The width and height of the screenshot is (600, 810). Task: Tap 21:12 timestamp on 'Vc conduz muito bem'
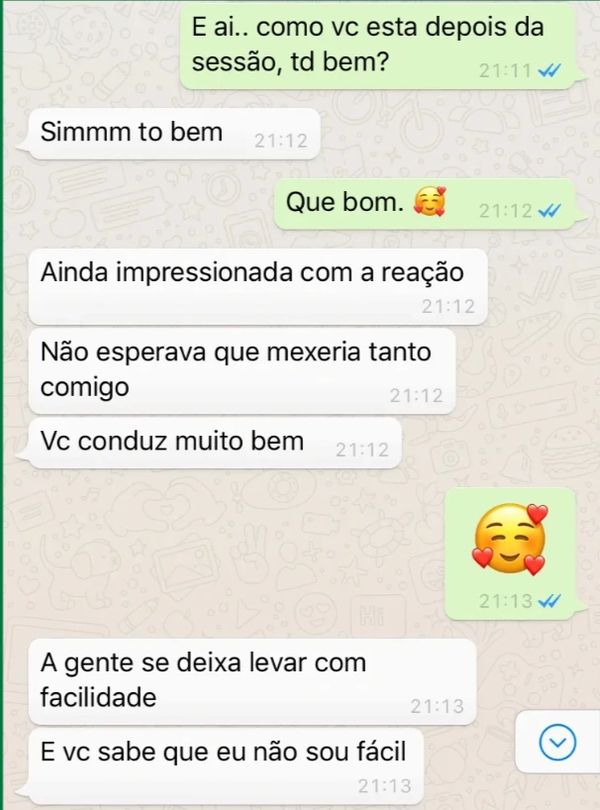pyautogui.click(x=362, y=450)
